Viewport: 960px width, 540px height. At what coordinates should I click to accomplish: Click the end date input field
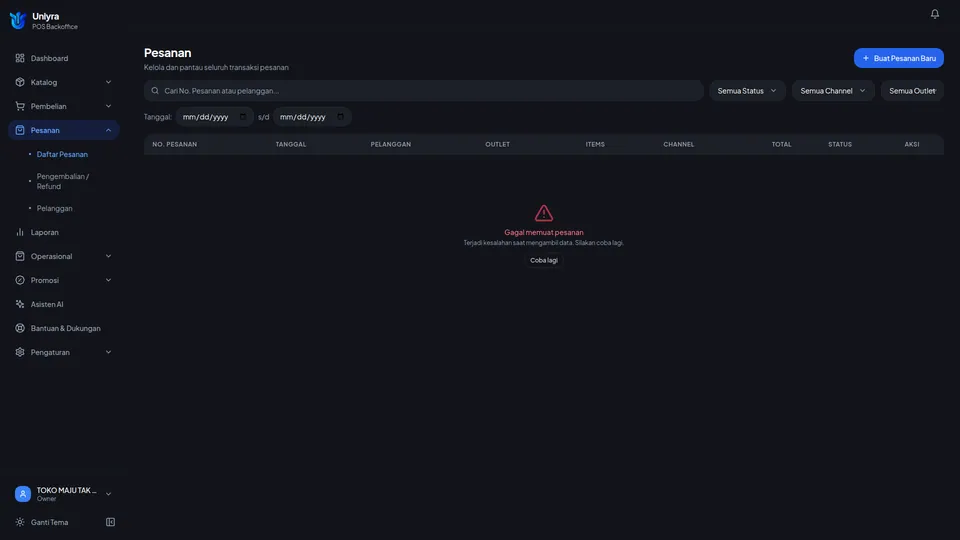(x=312, y=116)
